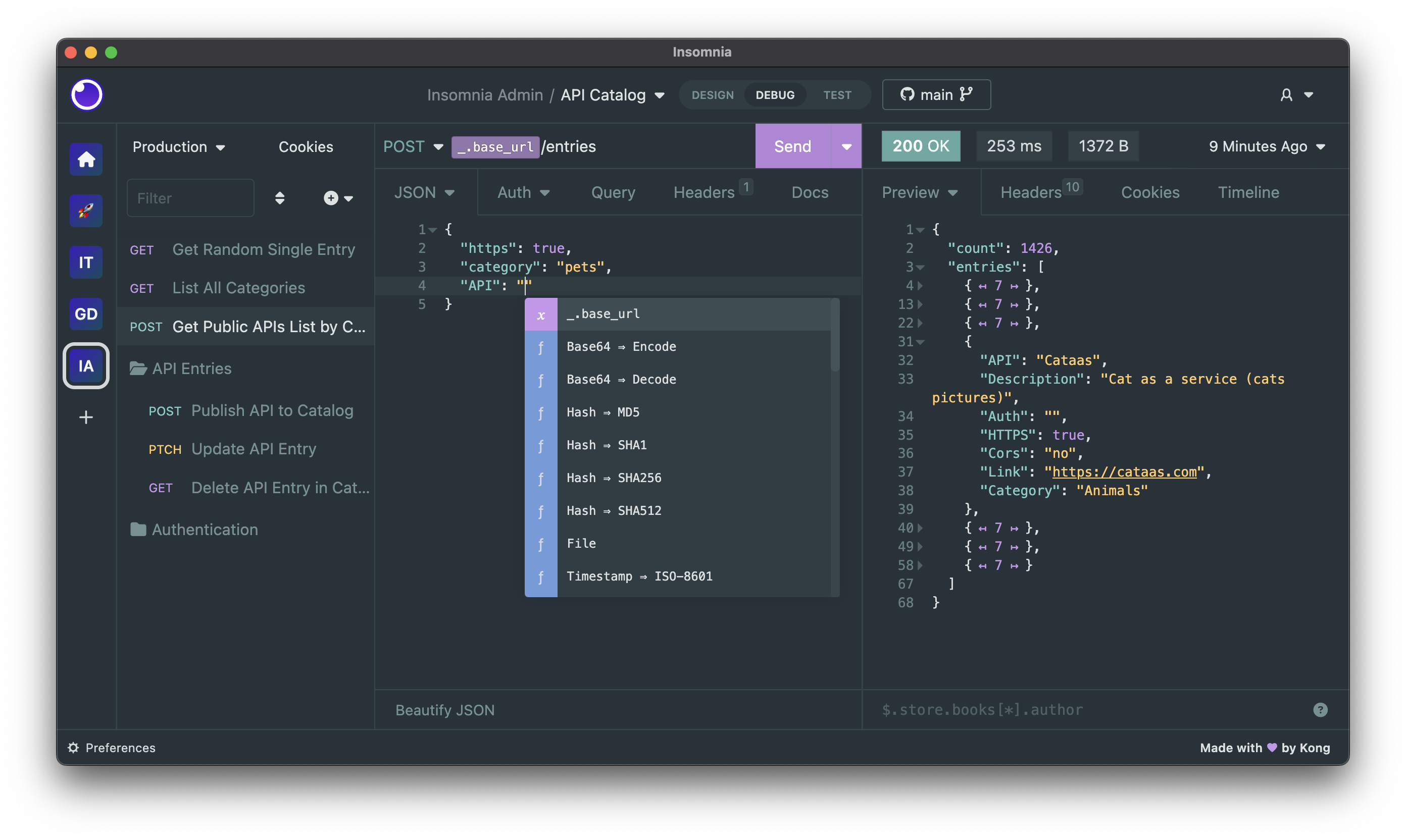Switch to the Timeline response tab
Viewport: 1406px width, 840px height.
coord(1249,192)
